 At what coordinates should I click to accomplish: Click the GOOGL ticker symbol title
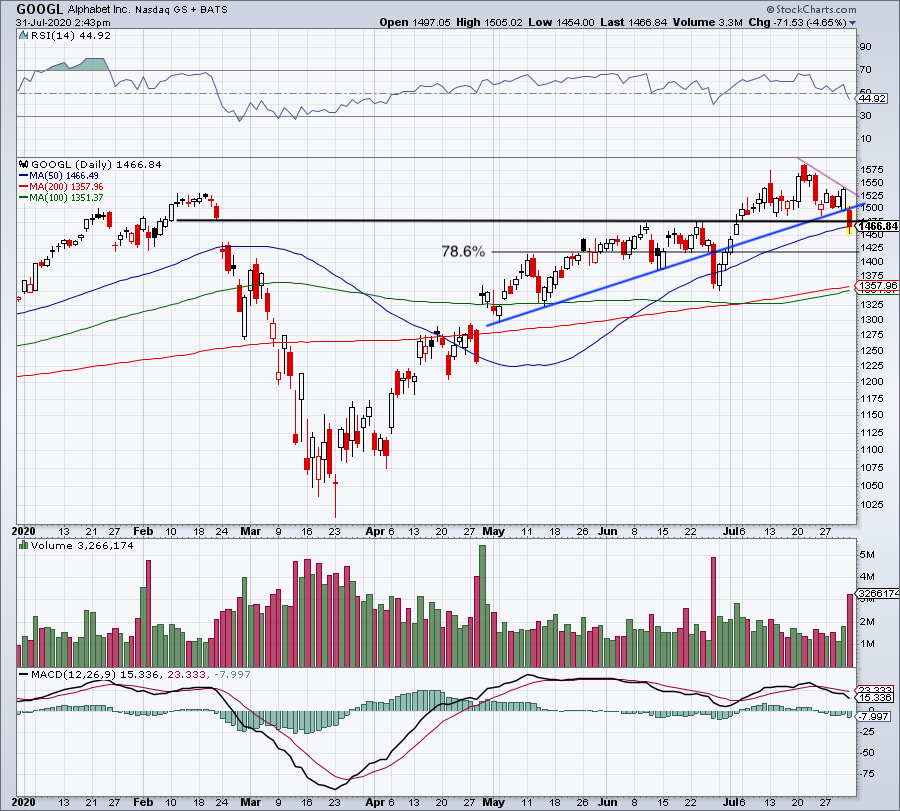[40, 9]
